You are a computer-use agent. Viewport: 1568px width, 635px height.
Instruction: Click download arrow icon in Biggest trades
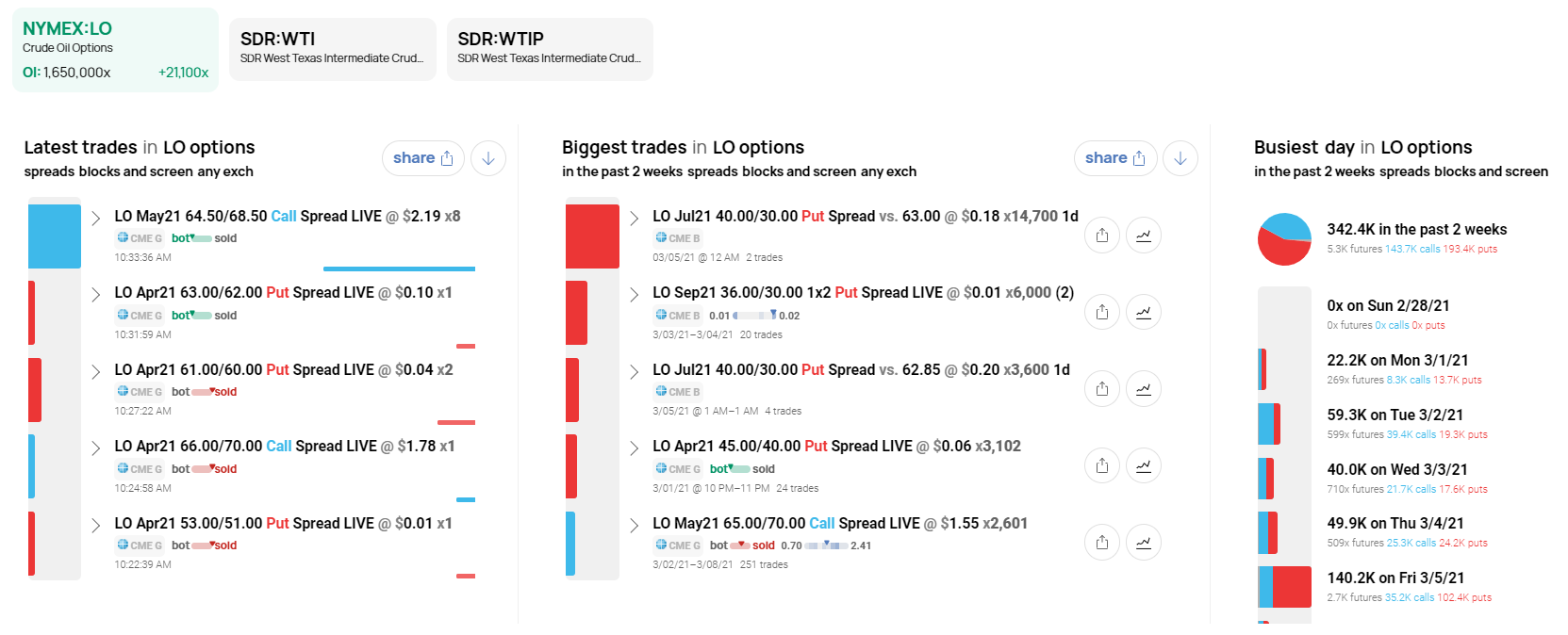[x=1180, y=158]
